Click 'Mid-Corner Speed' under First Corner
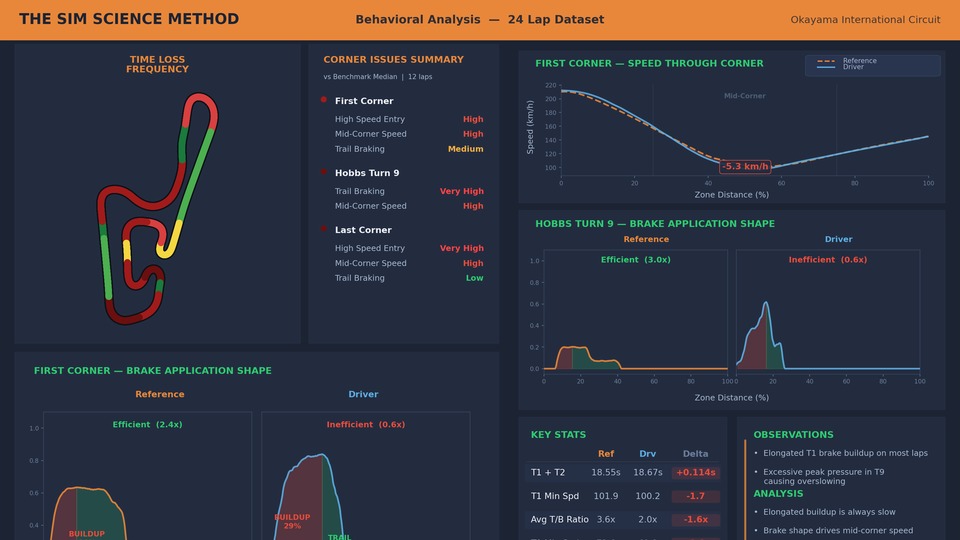Viewport: 960px width, 540px height. point(370,134)
